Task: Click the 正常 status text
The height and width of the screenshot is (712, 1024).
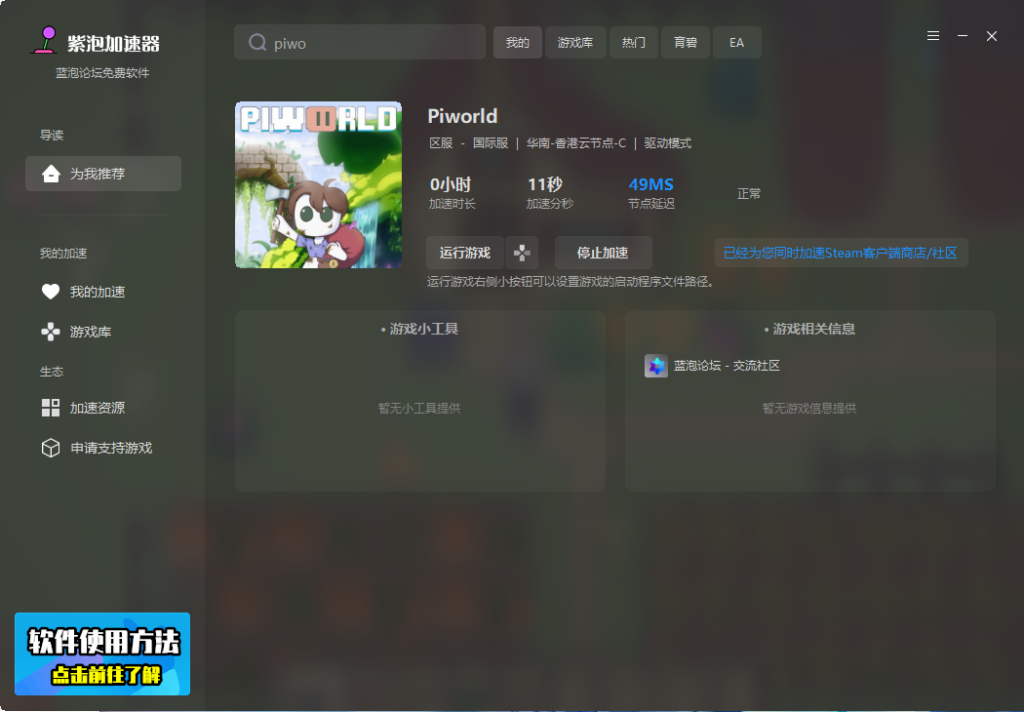Action: [x=749, y=194]
